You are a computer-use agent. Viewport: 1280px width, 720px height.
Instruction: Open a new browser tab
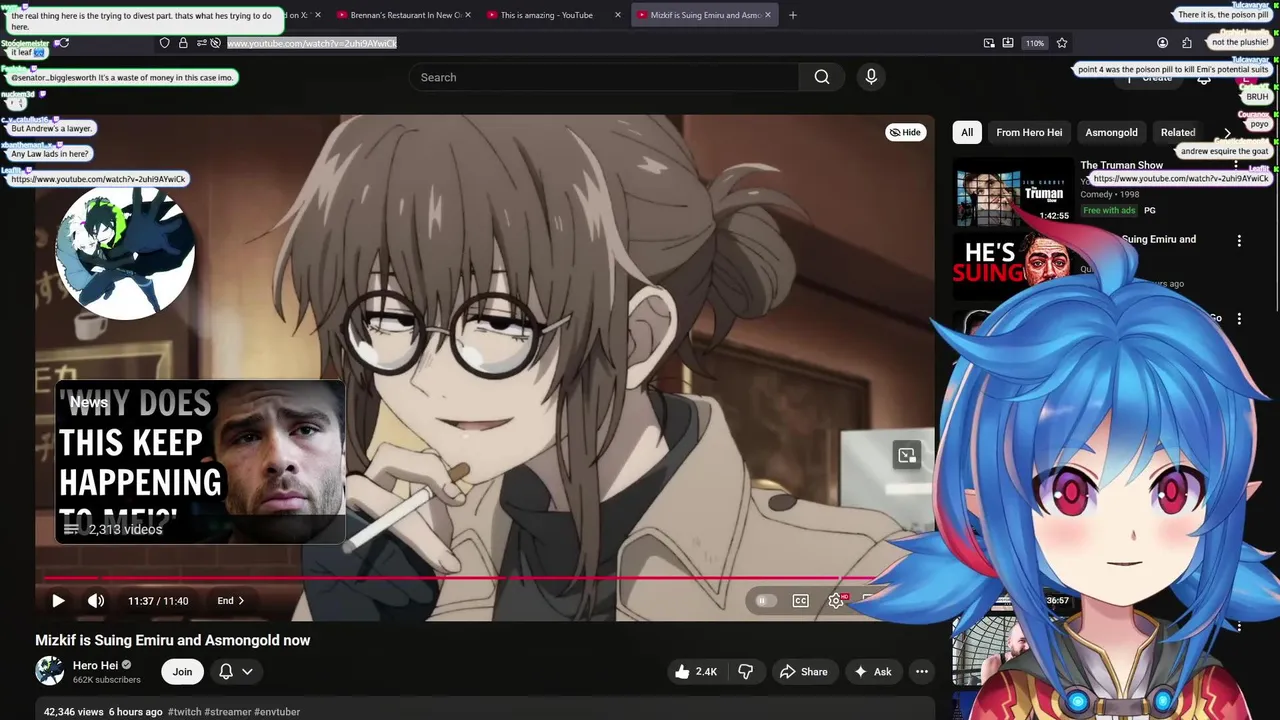pyautogui.click(x=793, y=15)
